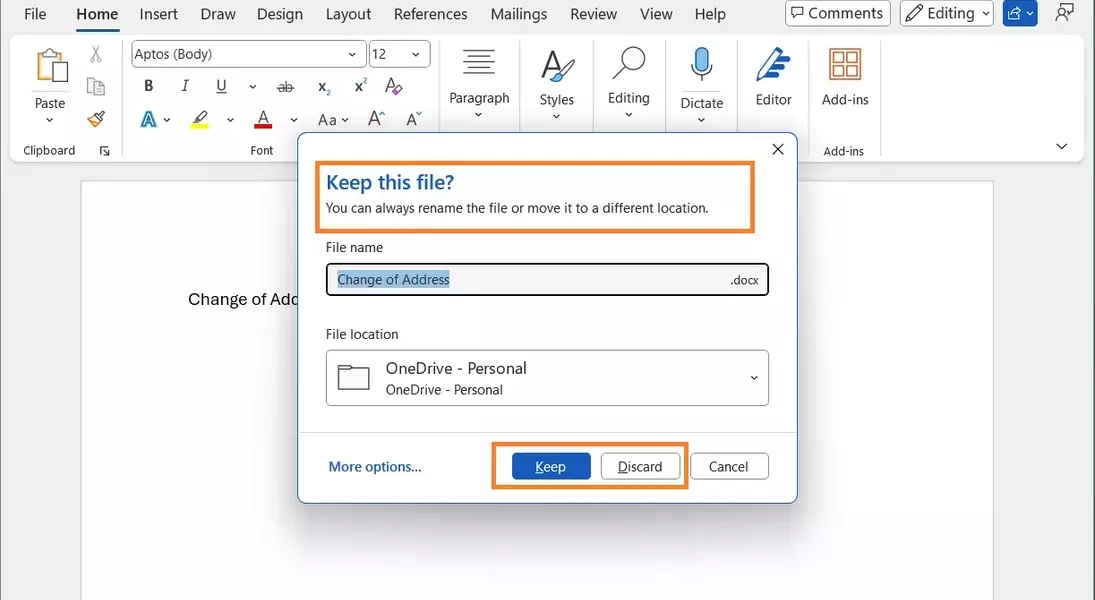
Task: Click the More options... link
Action: pyautogui.click(x=375, y=467)
